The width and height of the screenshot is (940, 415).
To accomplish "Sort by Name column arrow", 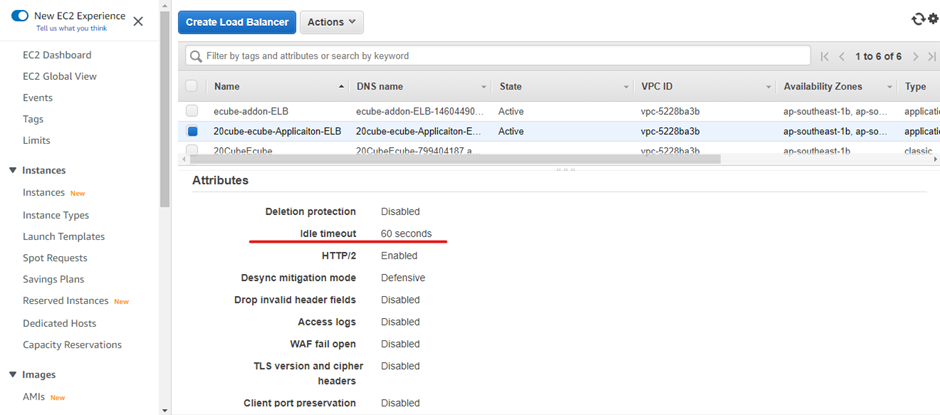I will click(342, 87).
